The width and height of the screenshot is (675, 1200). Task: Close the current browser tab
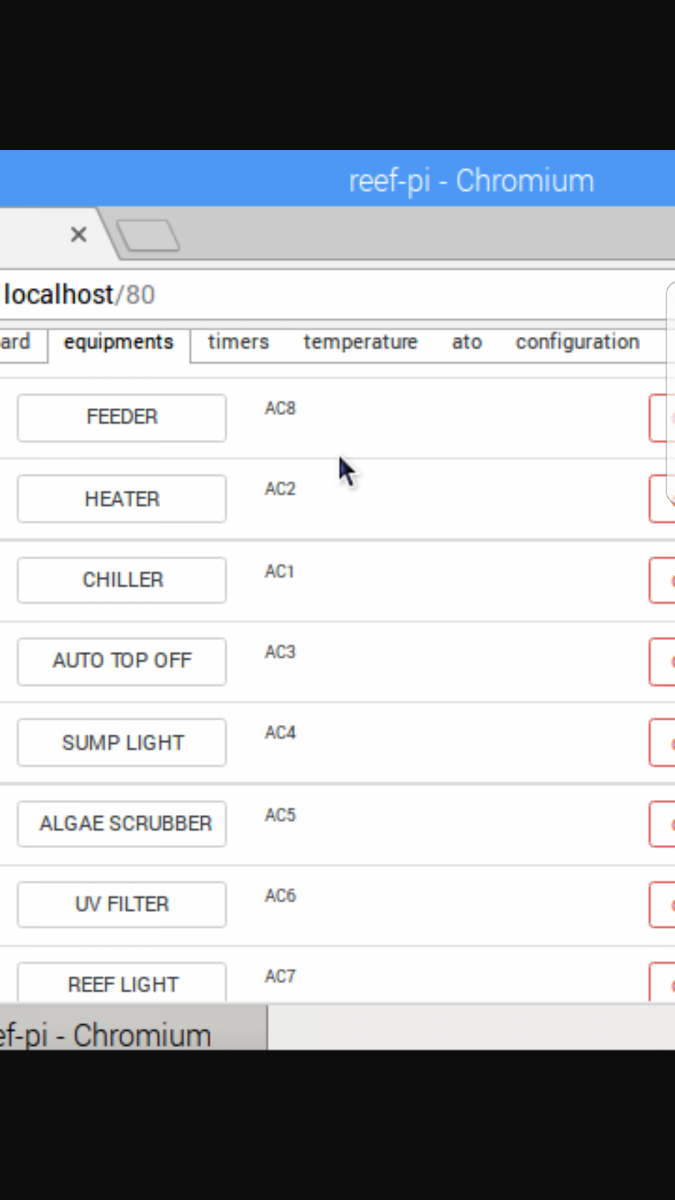[x=78, y=235]
